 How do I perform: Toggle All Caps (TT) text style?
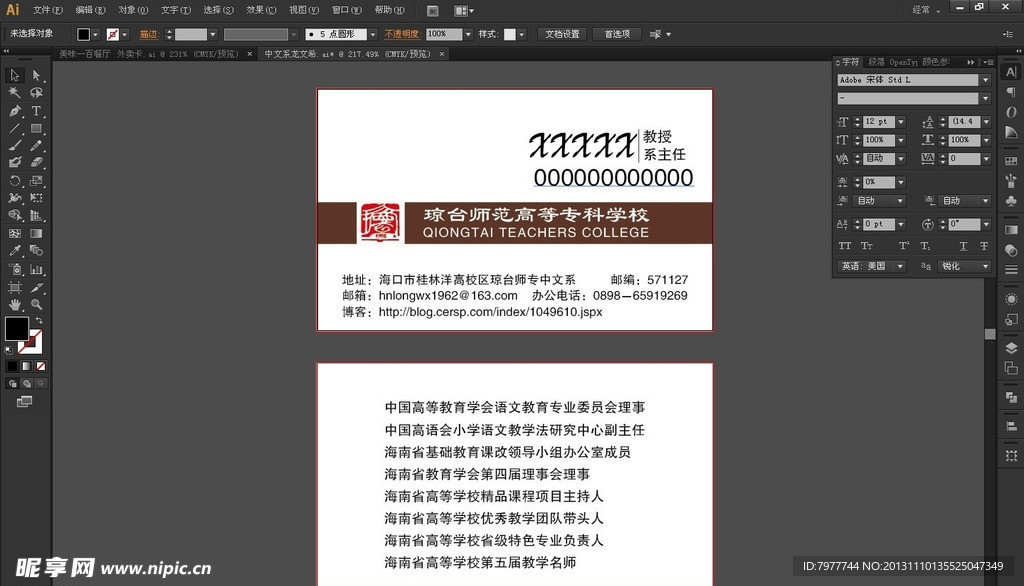(x=844, y=246)
